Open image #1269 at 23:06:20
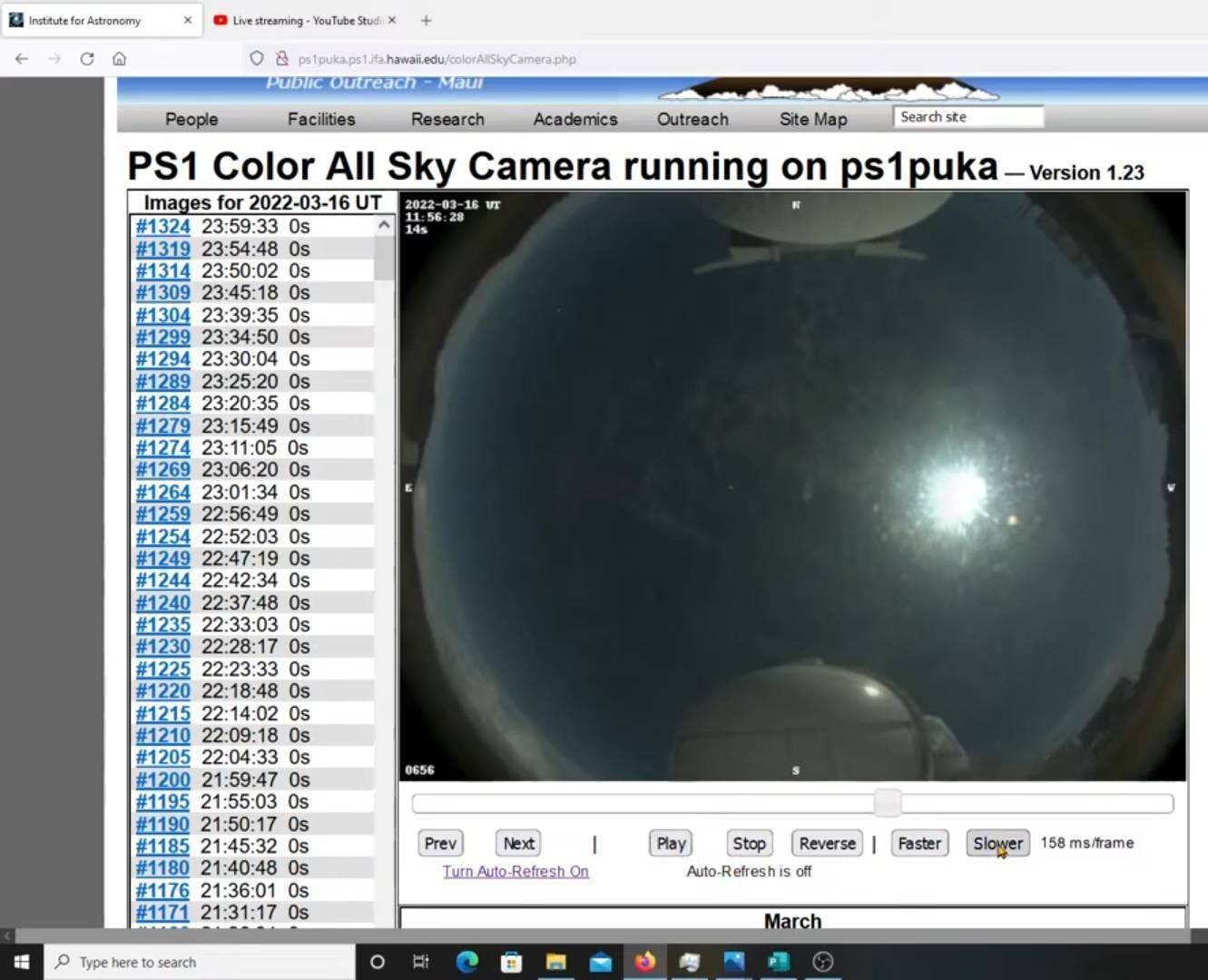Image resolution: width=1208 pixels, height=980 pixels. [162, 470]
